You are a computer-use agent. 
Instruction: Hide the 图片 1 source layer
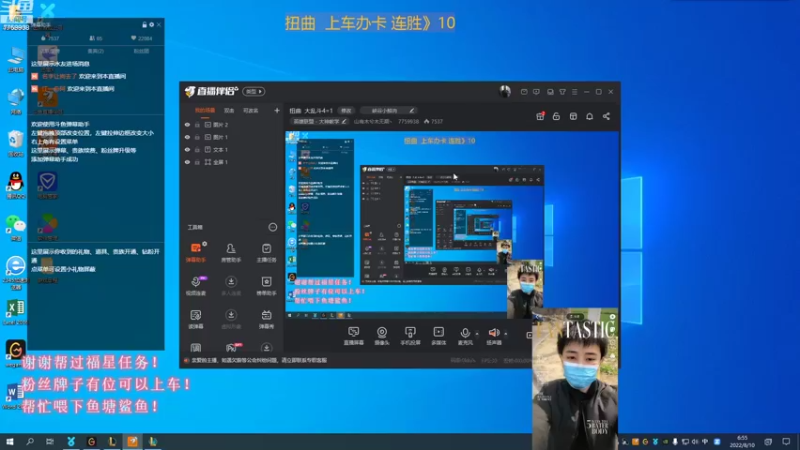pyautogui.click(x=187, y=137)
